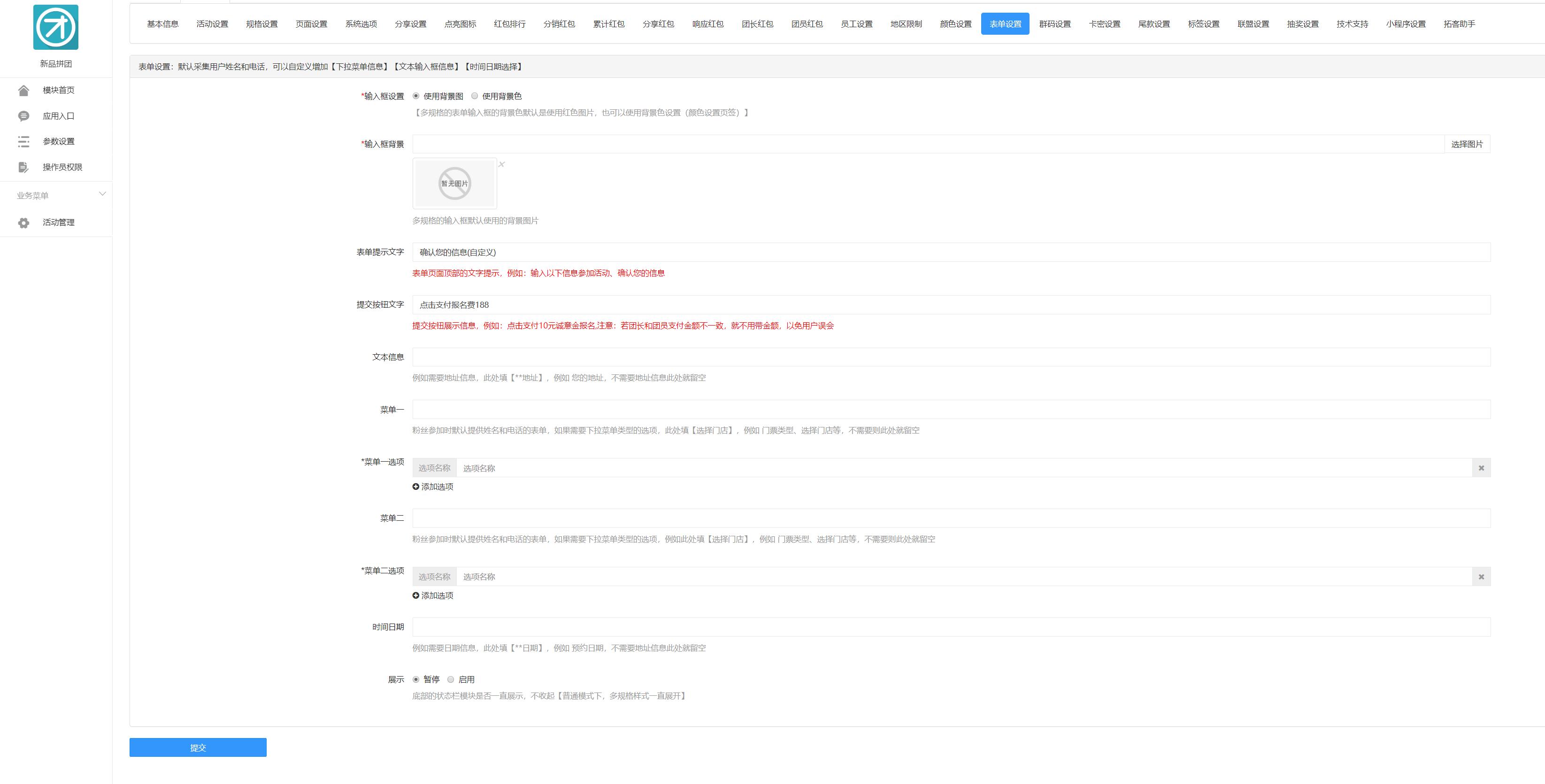Delete the 菜单一选项 option row
This screenshot has height=784, width=1545.
pos(1481,468)
